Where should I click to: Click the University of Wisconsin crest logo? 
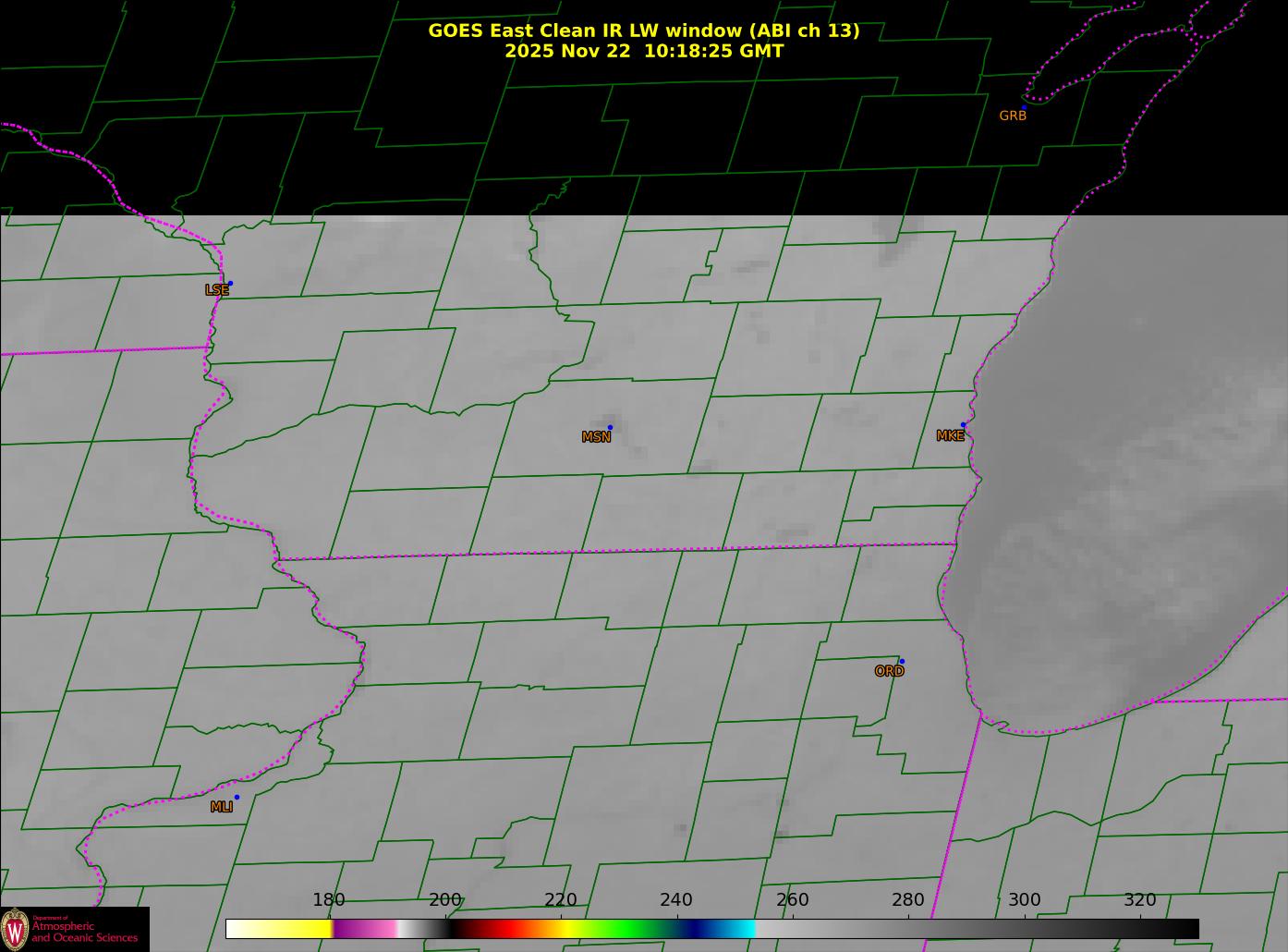[x=16, y=929]
